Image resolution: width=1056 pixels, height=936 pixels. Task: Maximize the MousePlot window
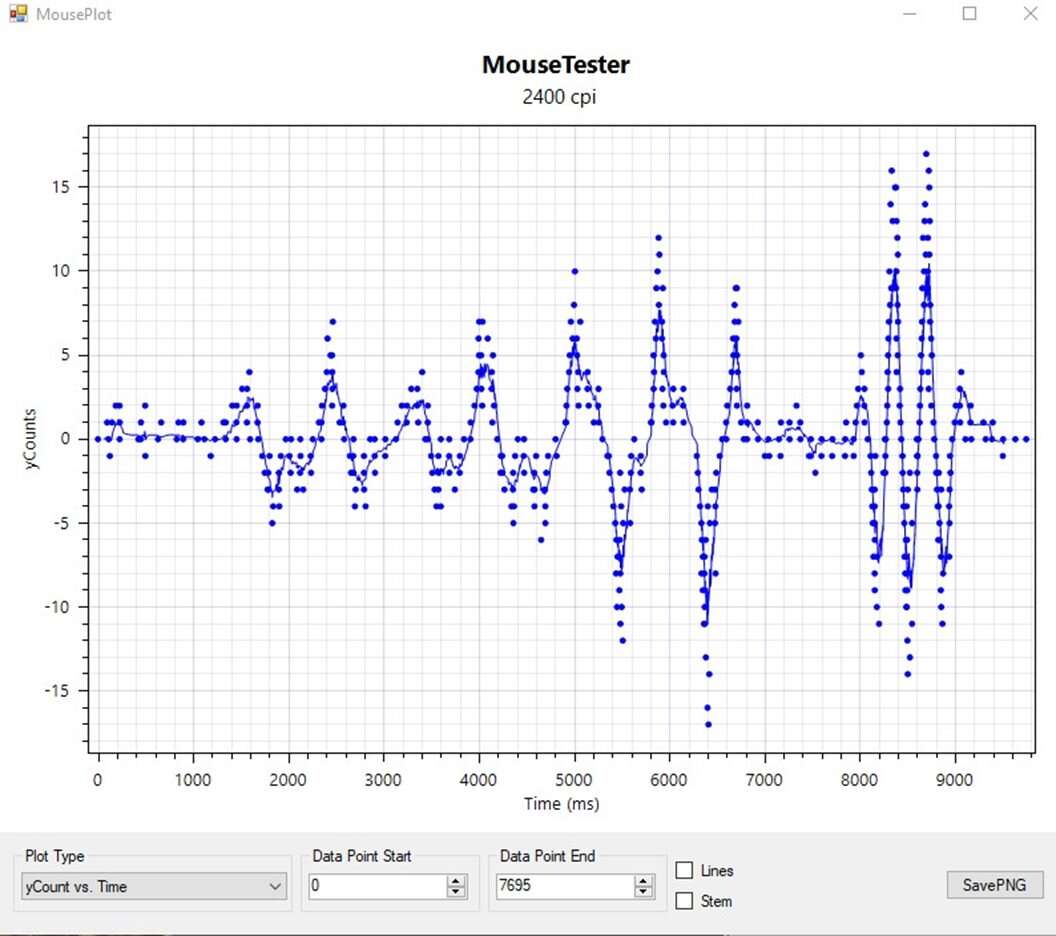[x=969, y=14]
